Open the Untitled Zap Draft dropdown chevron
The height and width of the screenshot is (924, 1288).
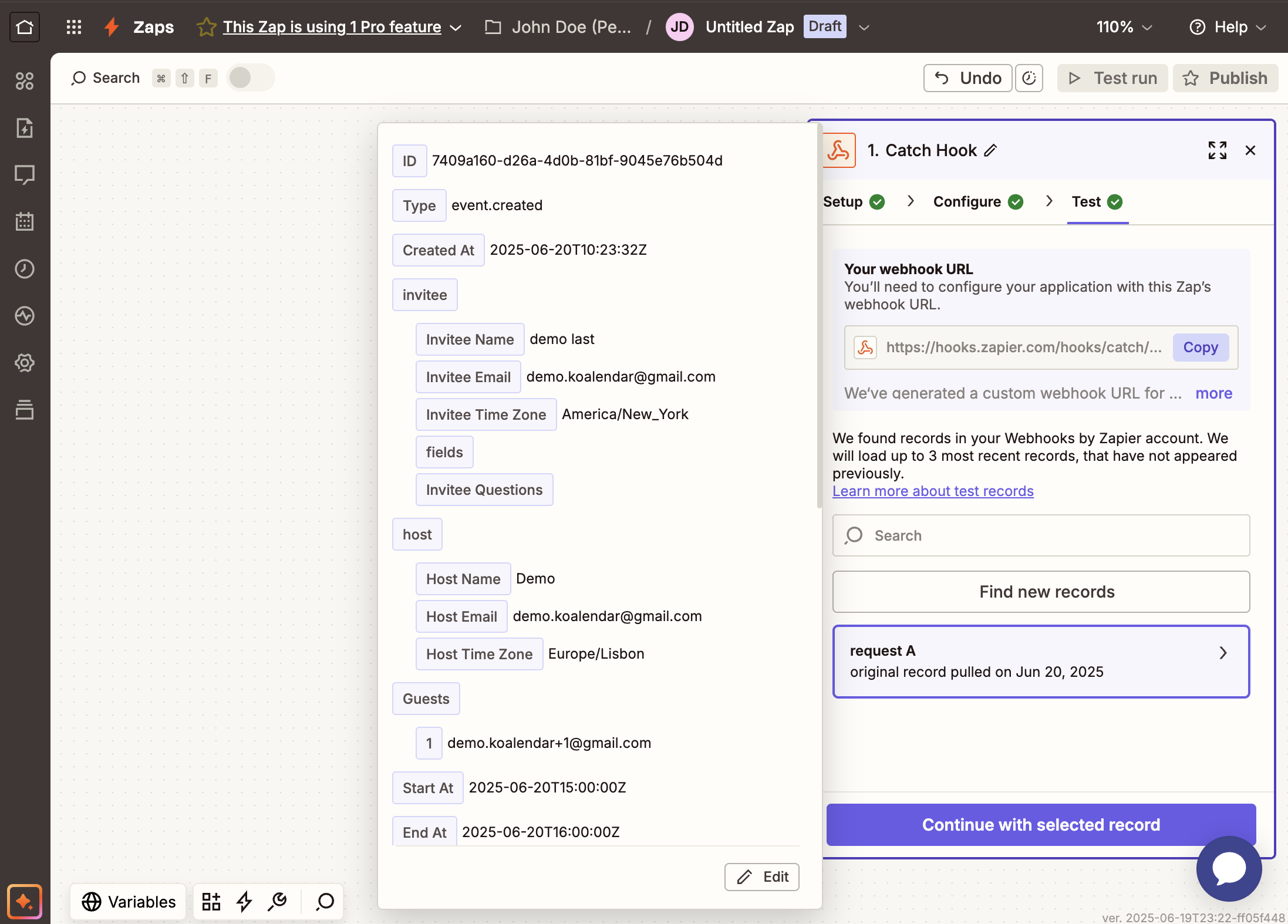pyautogui.click(x=864, y=28)
